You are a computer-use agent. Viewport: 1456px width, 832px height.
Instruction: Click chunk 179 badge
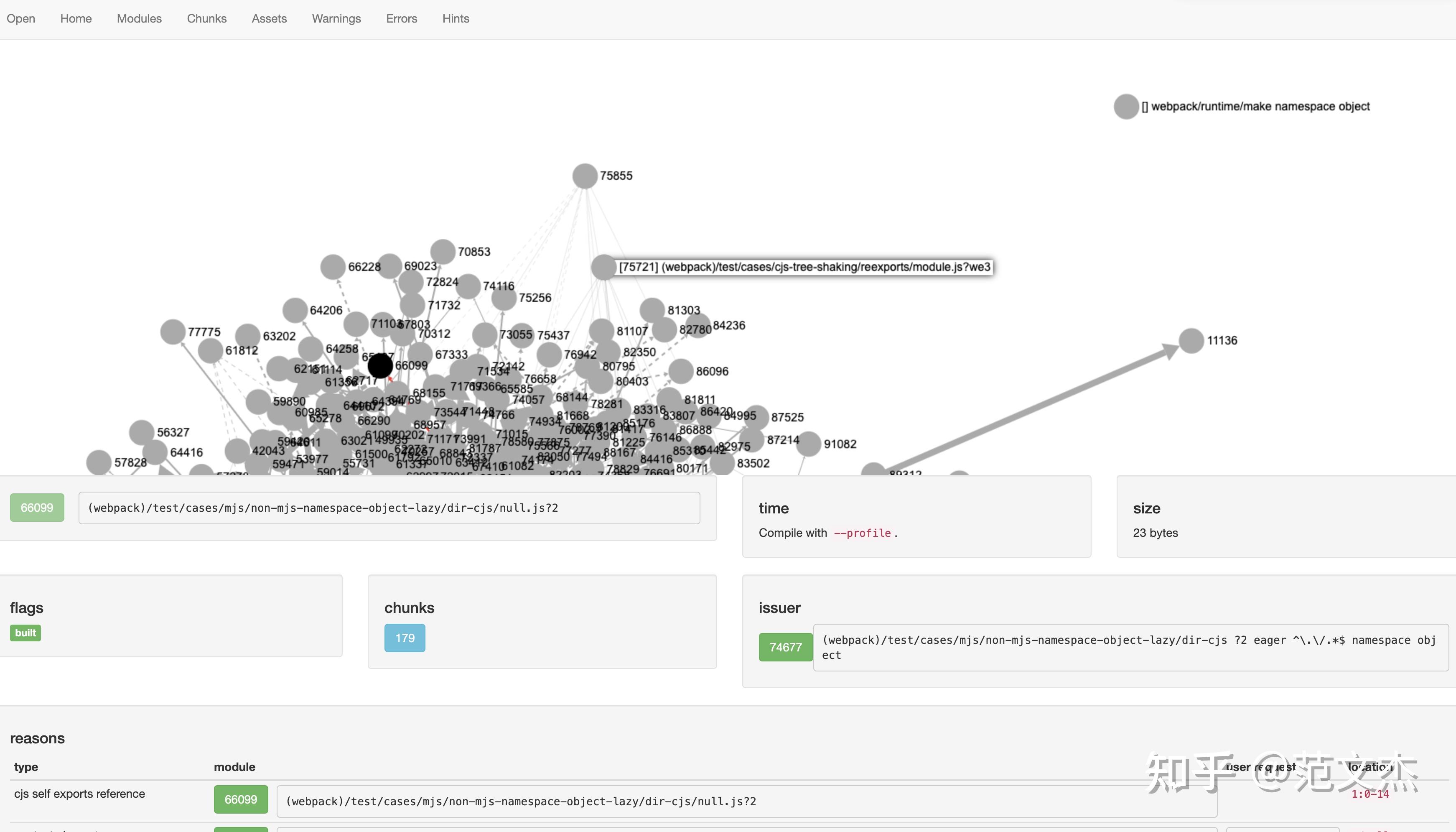pos(405,638)
